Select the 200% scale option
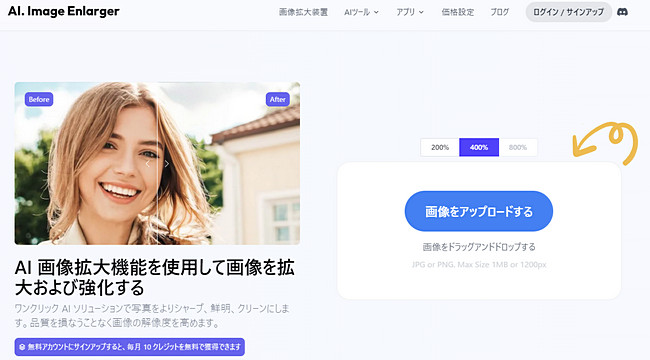650x360 pixels. [440, 147]
